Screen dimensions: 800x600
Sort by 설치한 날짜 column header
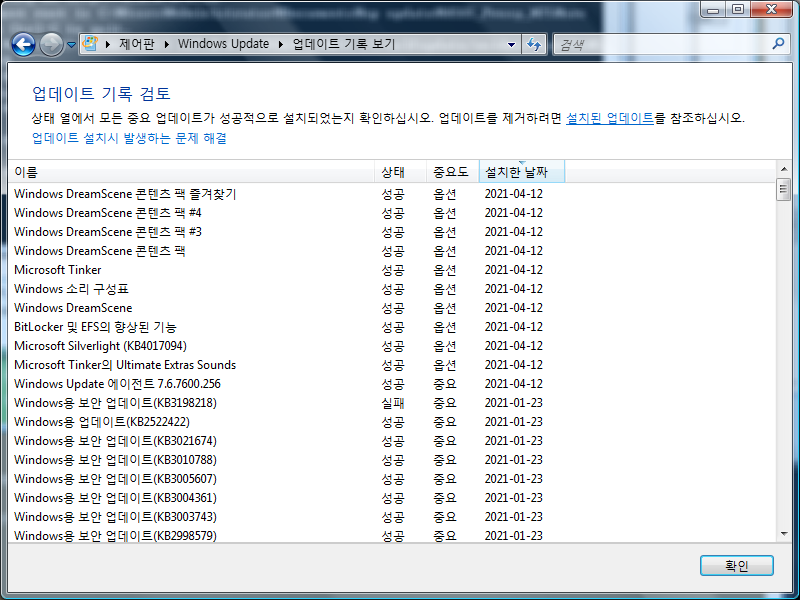coord(521,172)
